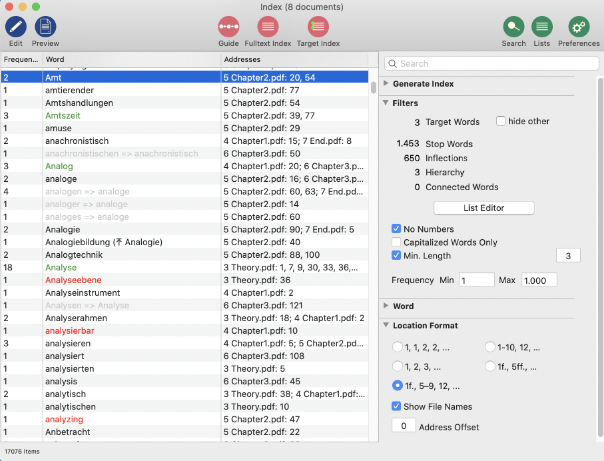
Task: Select the '1, 1, 2, 2, ...' location format
Action: [x=397, y=347]
